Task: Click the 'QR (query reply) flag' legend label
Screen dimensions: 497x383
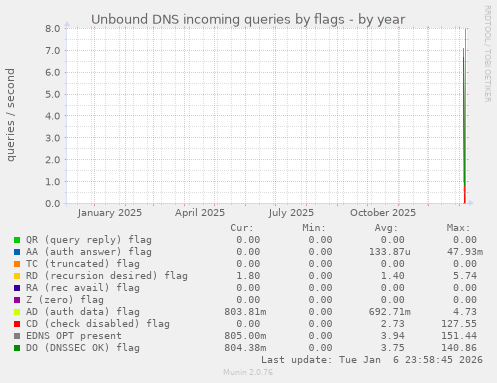Action: pyautogui.click(x=89, y=240)
